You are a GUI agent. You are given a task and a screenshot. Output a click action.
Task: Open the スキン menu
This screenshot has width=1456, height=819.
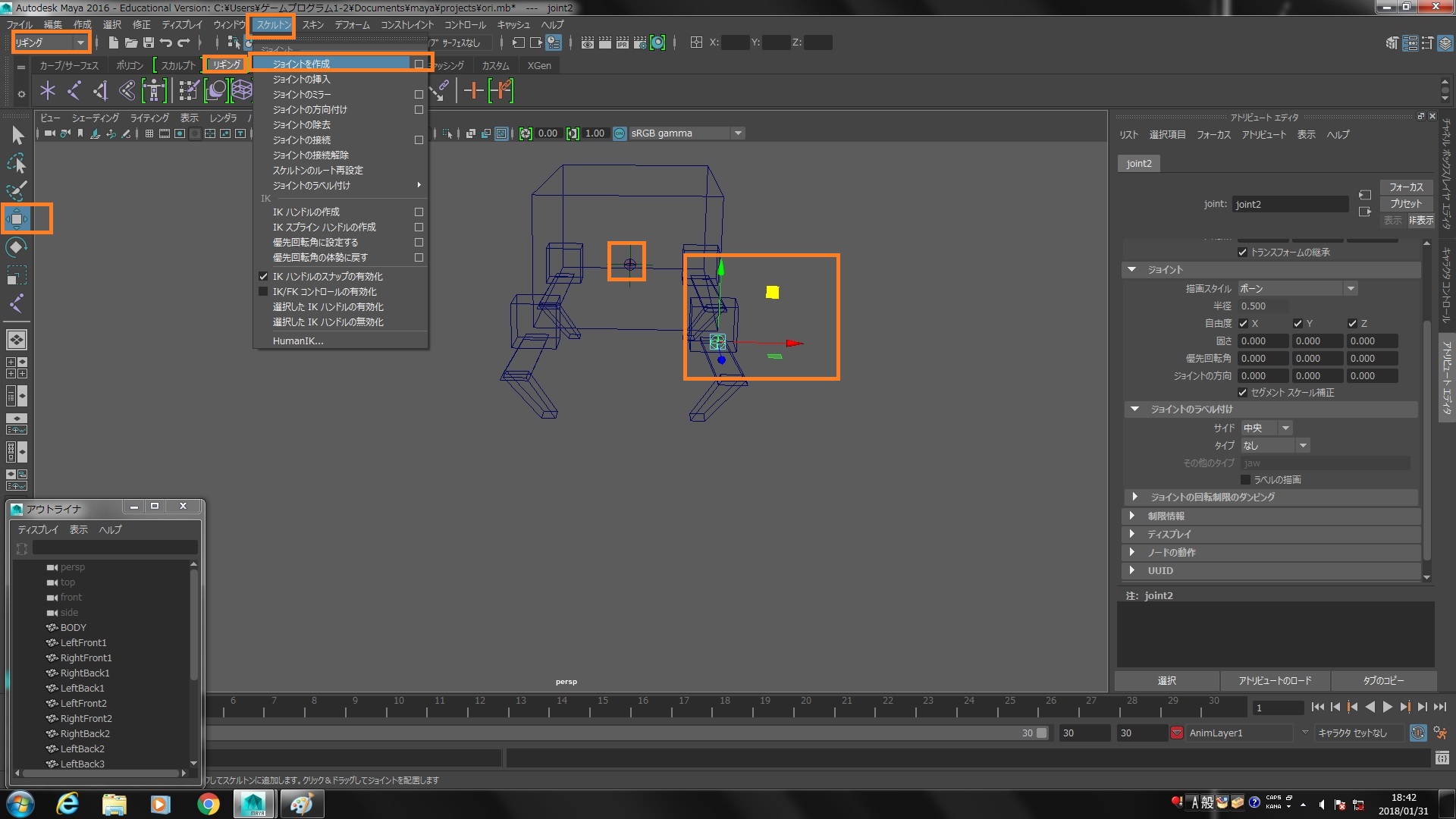313,25
